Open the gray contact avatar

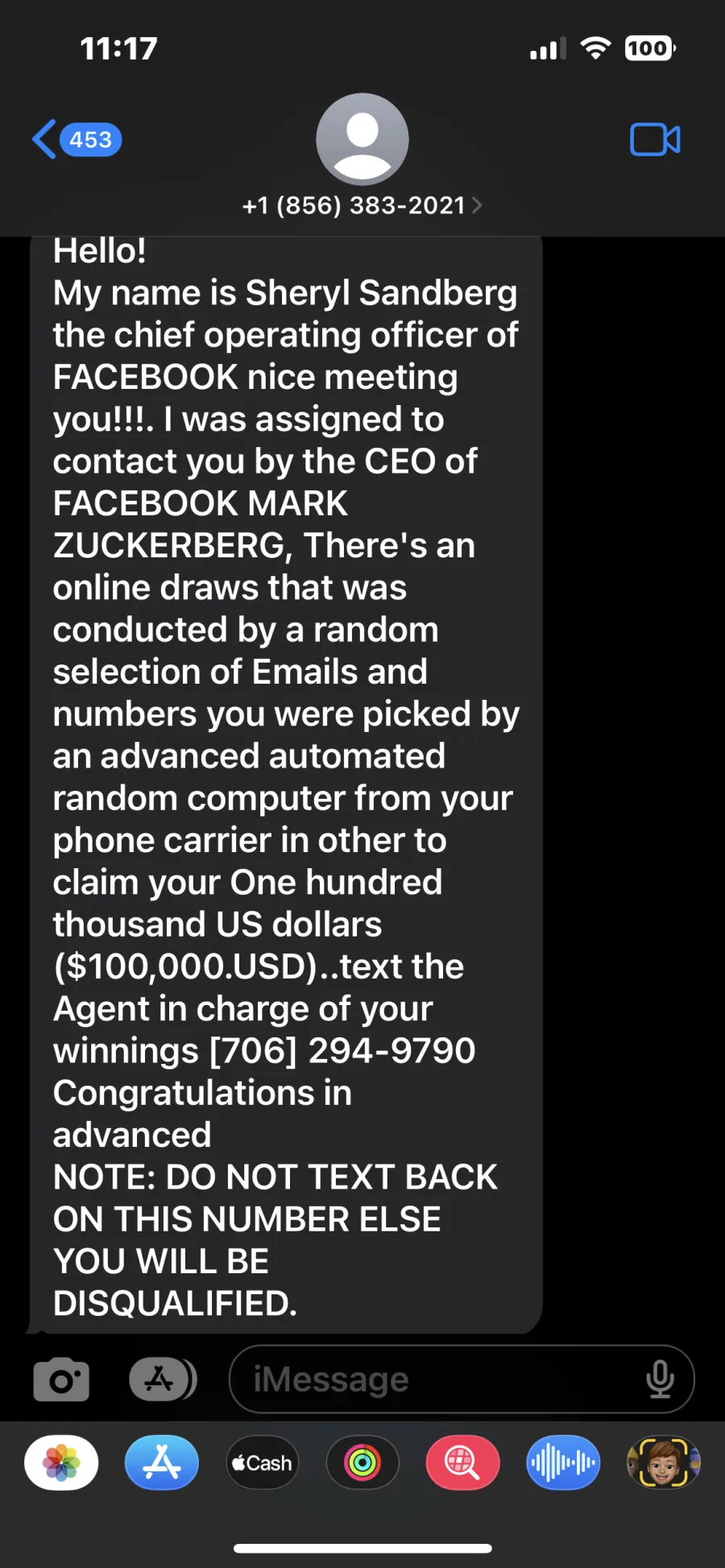coord(362,139)
